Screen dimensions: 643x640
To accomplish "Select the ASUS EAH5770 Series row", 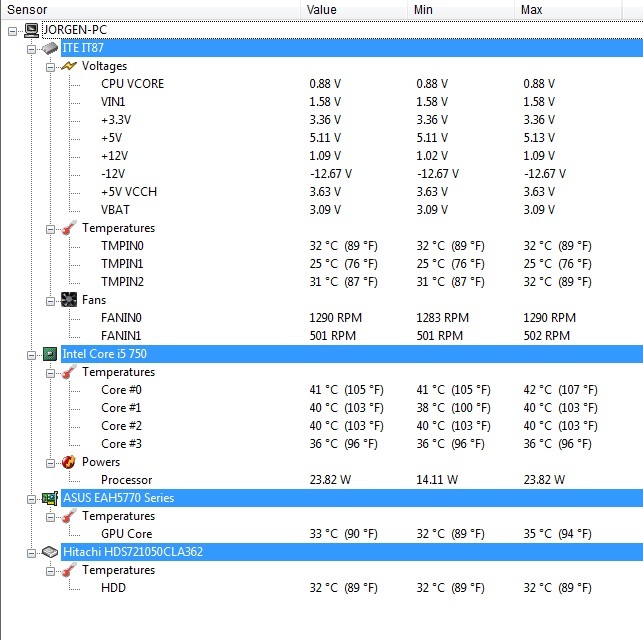I will 352,498.
